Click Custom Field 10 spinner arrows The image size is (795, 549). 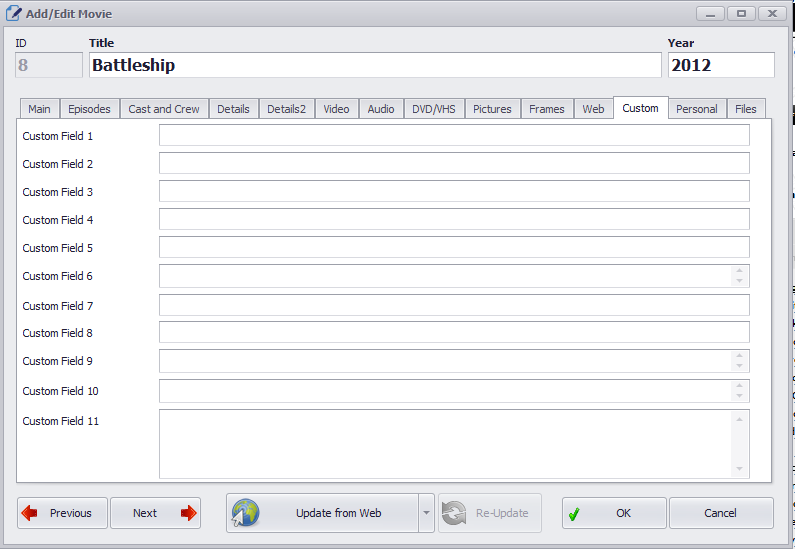(x=739, y=391)
